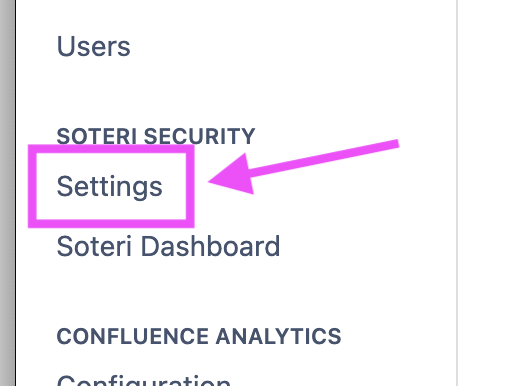
Task: Click the word CONFLUENCE in the heading
Action: (x=133, y=336)
